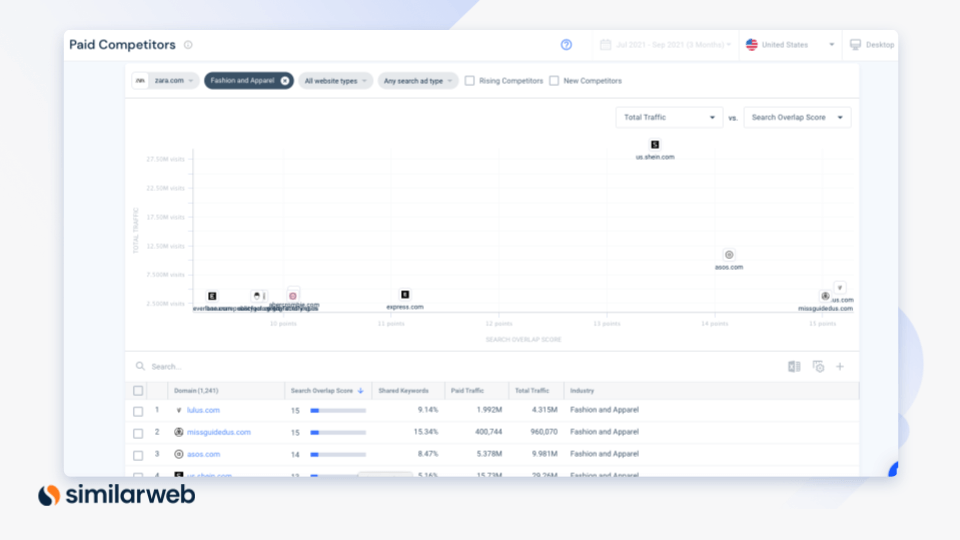The height and width of the screenshot is (540, 960).
Task: Check the box for the lulus.com row
Action: [138, 410]
